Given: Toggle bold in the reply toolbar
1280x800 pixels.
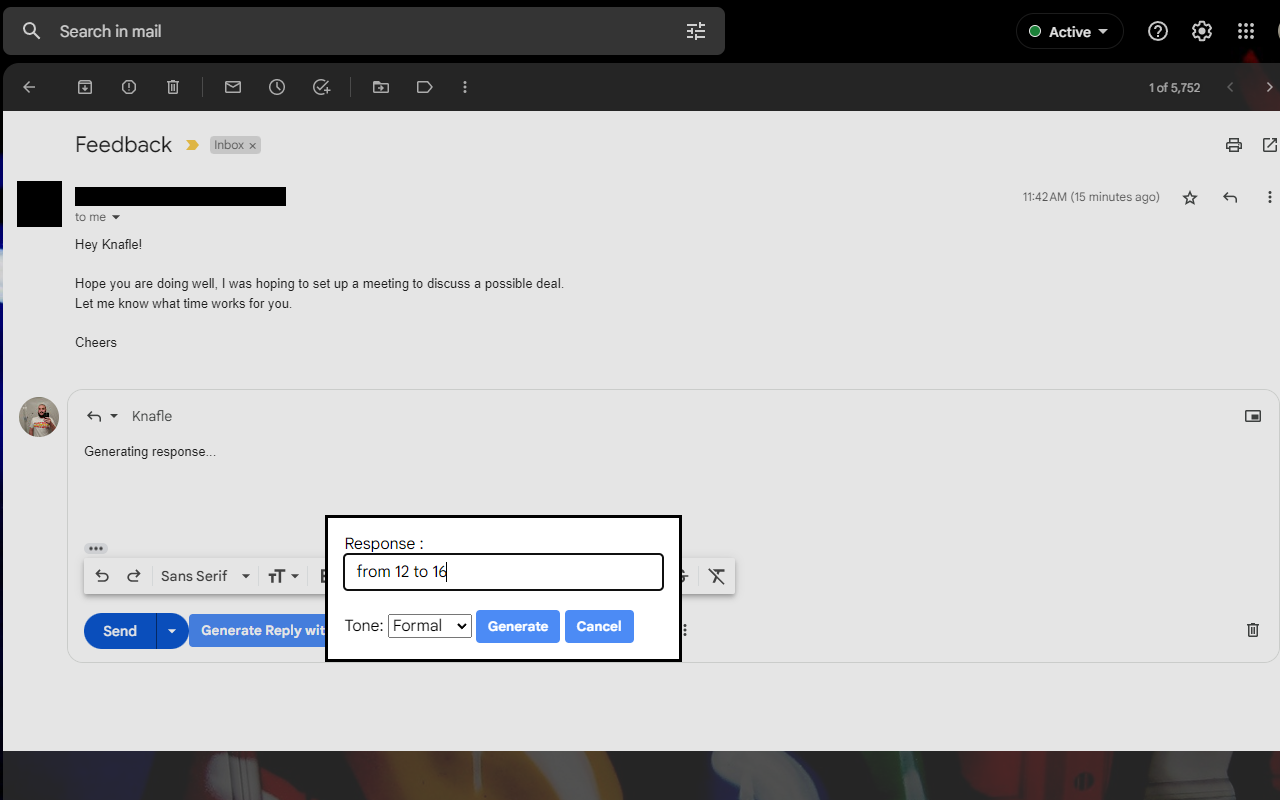Looking at the screenshot, I should pos(322,576).
